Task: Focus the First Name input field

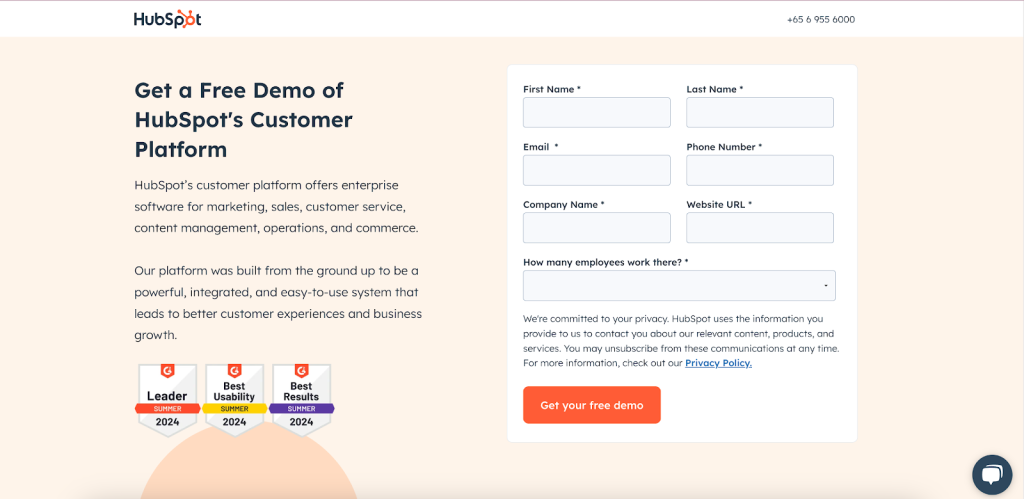Action: pos(596,112)
